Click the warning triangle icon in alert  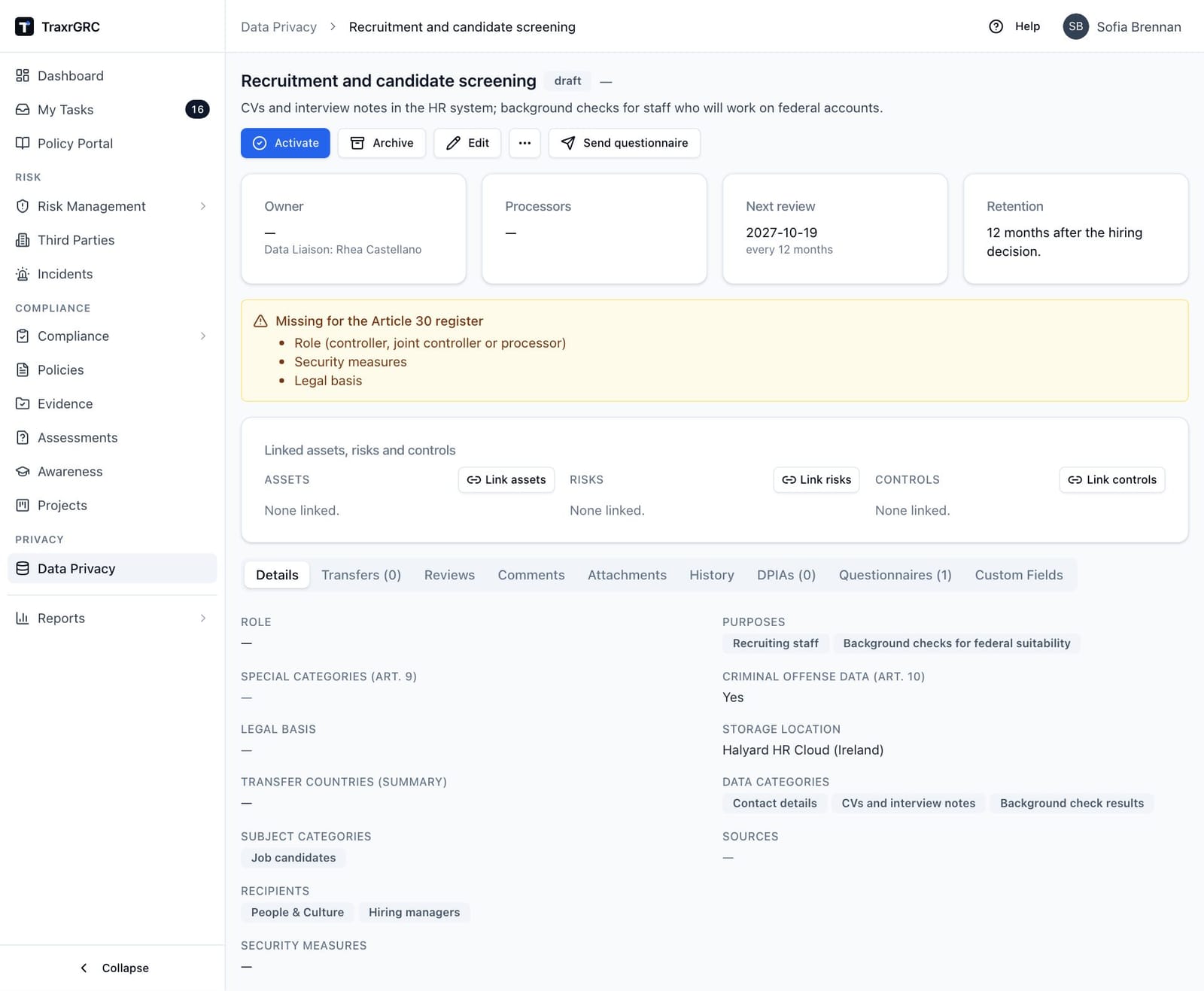260,321
